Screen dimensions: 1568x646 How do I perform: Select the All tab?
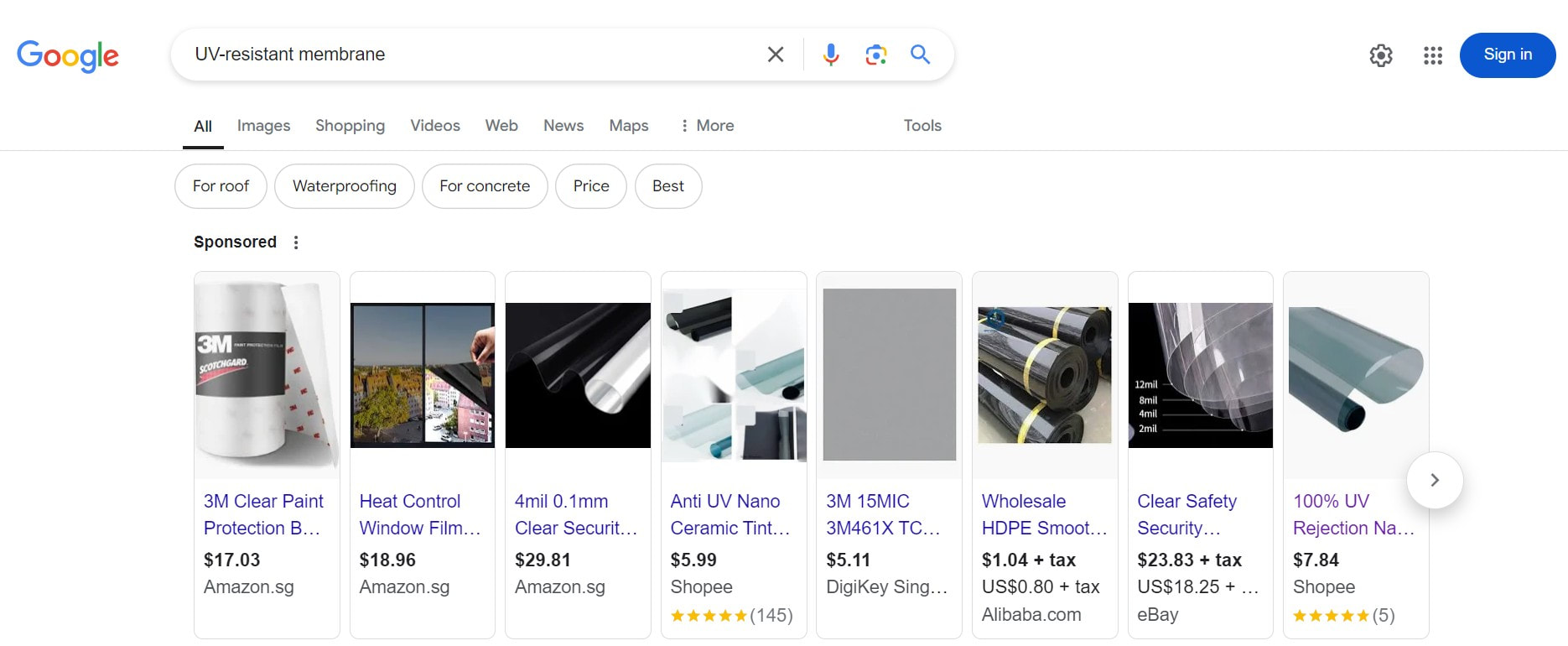pos(203,126)
